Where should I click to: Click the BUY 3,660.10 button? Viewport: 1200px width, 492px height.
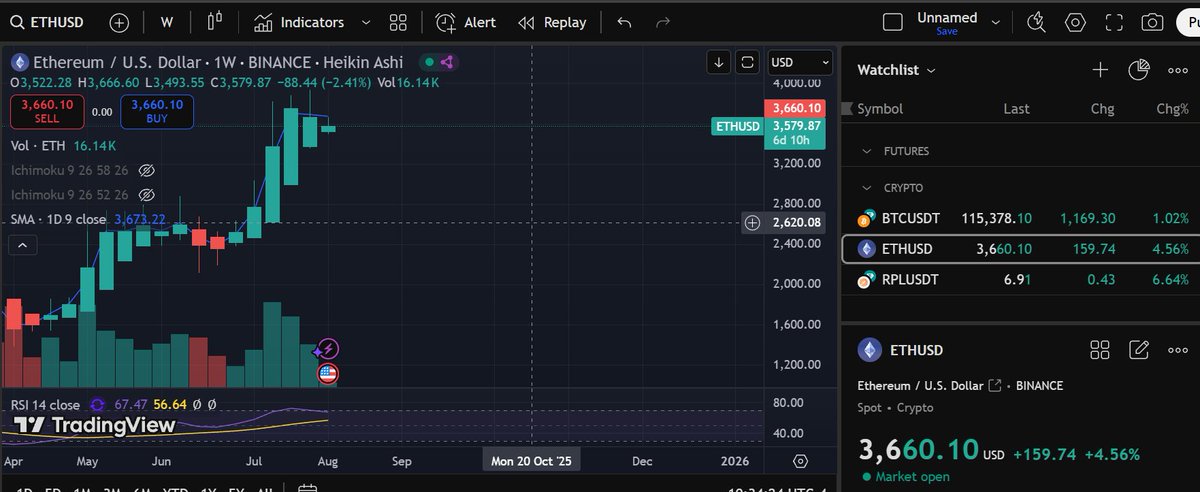tap(157, 111)
